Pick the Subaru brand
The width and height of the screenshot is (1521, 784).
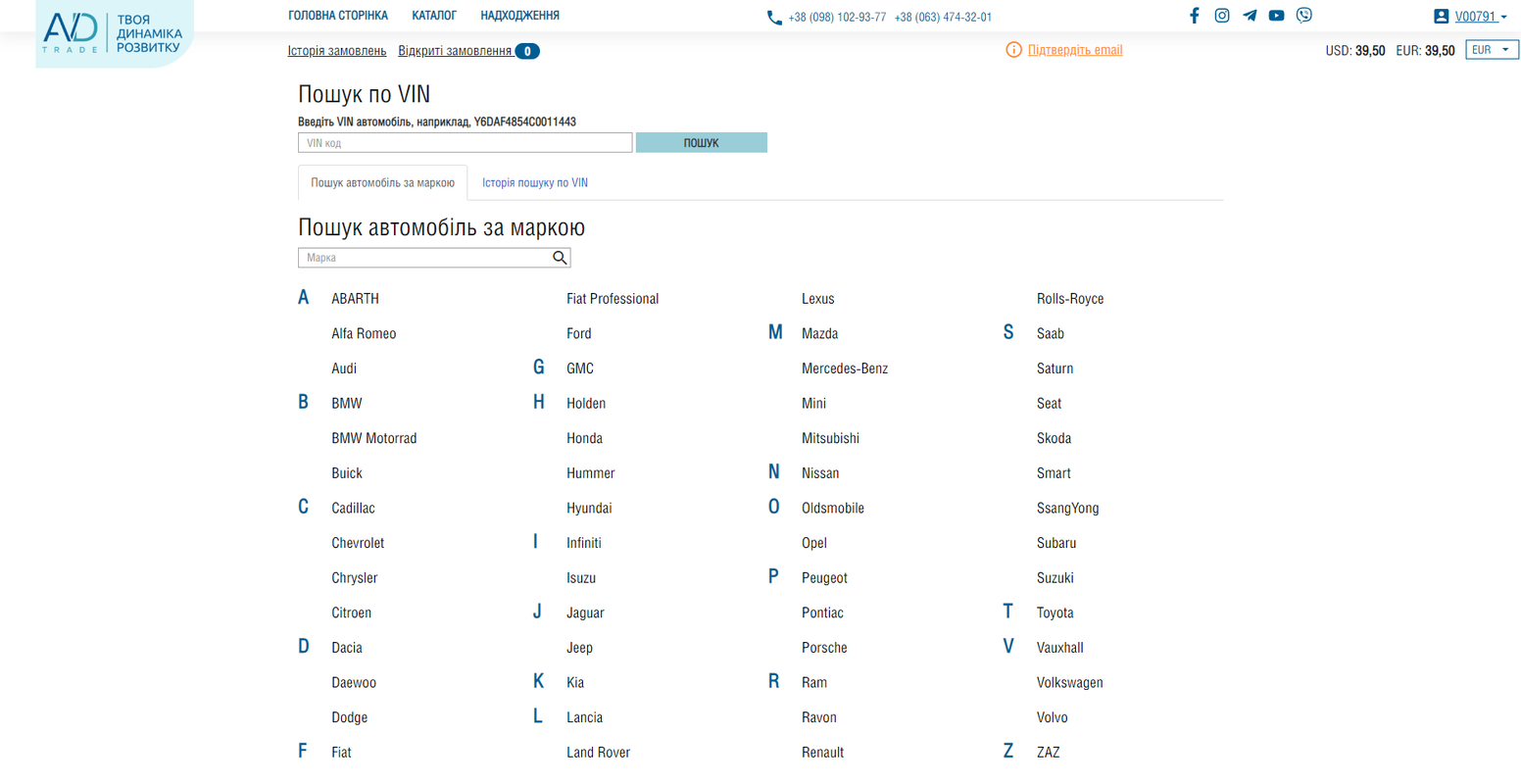[1056, 543]
